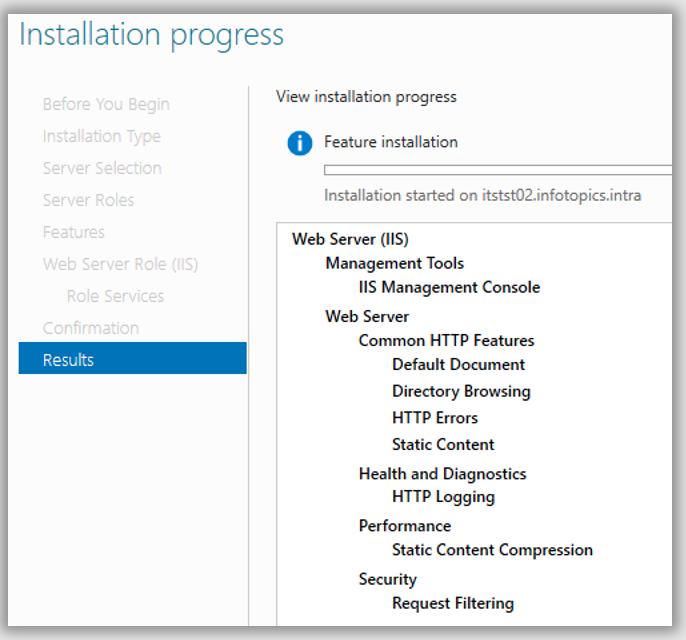
Task: Select Server Selection in sidebar
Action: coord(102,168)
